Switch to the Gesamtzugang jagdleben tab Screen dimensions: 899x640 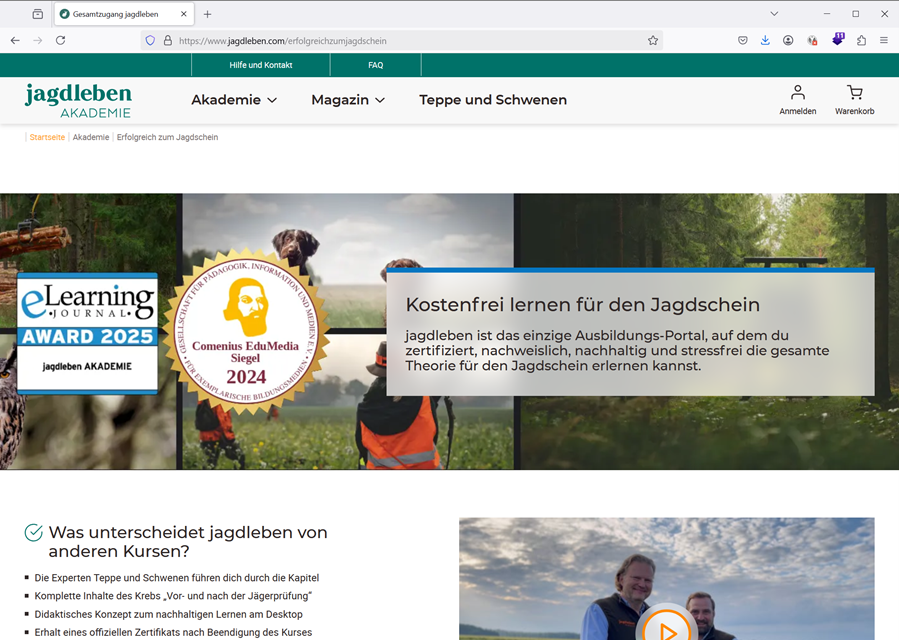pyautogui.click(x=120, y=14)
